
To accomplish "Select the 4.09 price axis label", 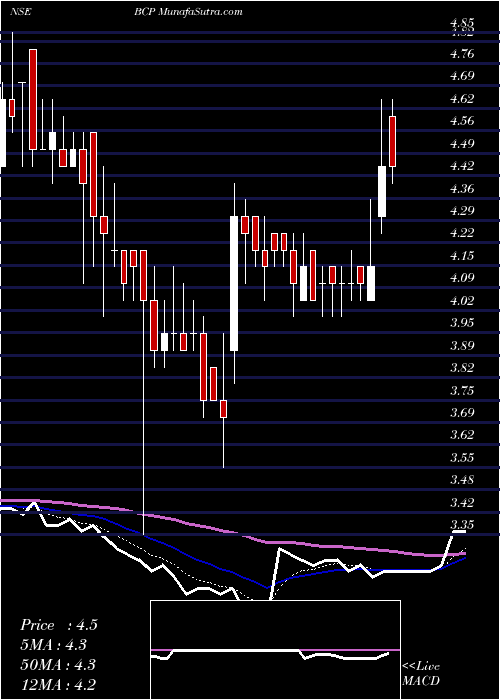I will (x=462, y=279).
